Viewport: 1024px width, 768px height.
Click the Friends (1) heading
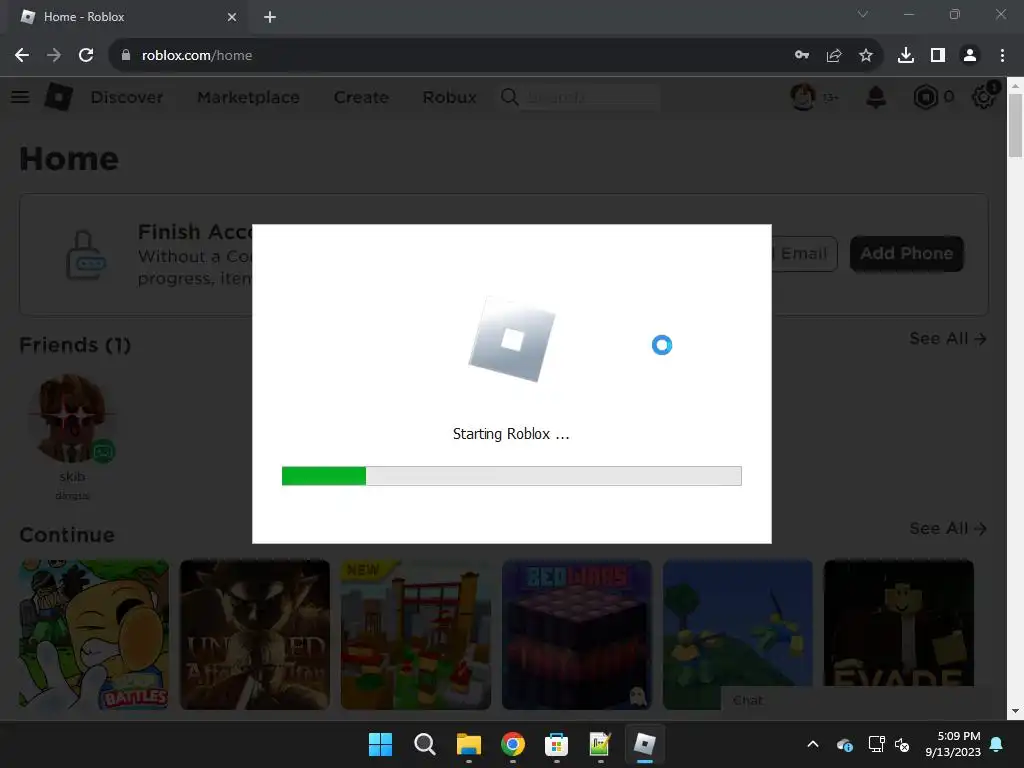[75, 345]
